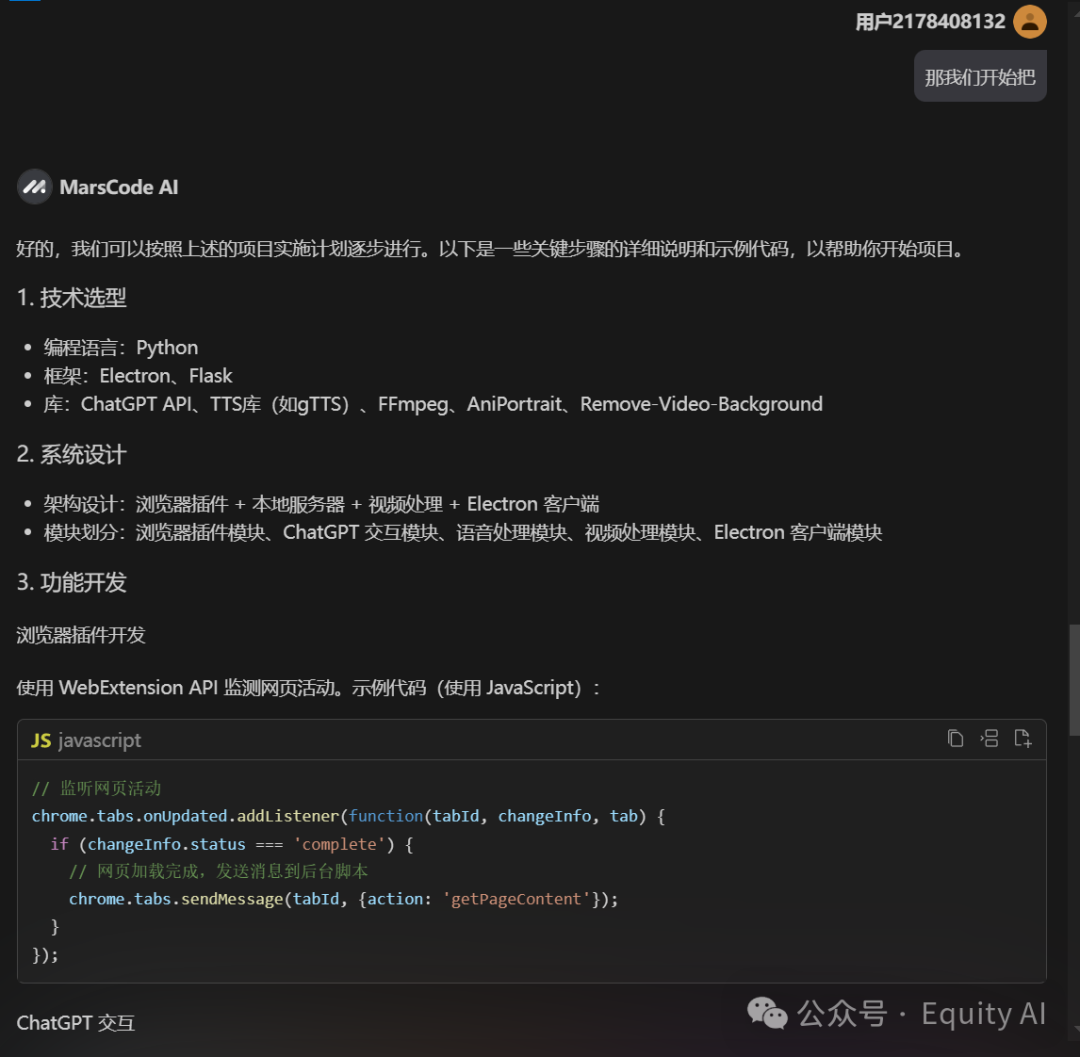Screen dimensions: 1080x1057
Task: Click the comment about 网页加载完成
Action: 218,872
